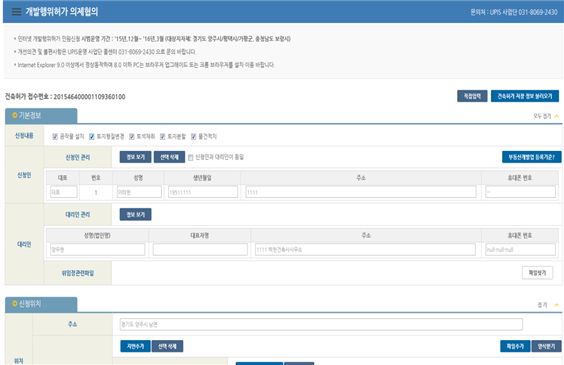
Task: Select the 신청위치 section tab
Action: [x=41, y=304]
